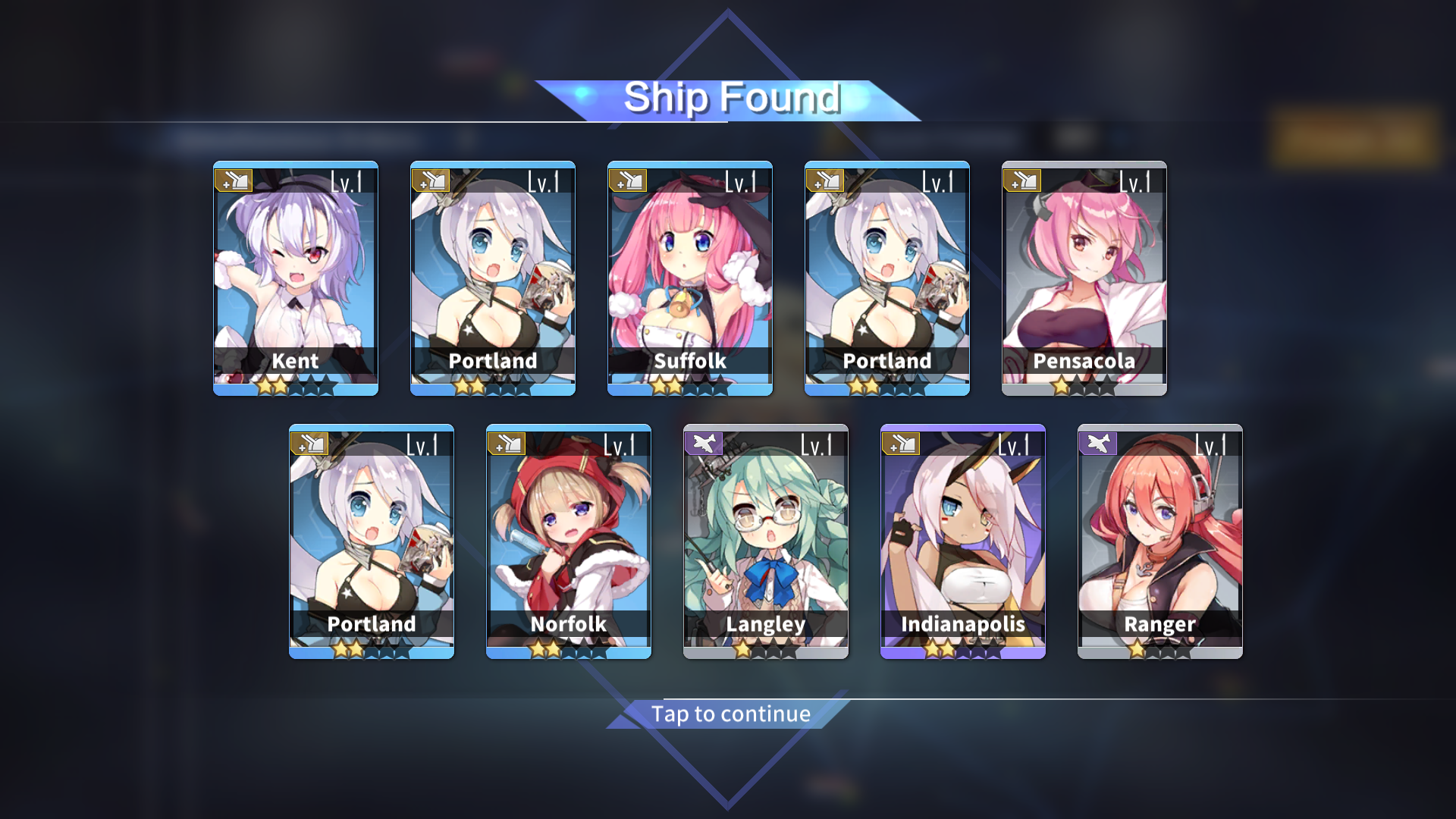Tap to continue button

tap(730, 714)
